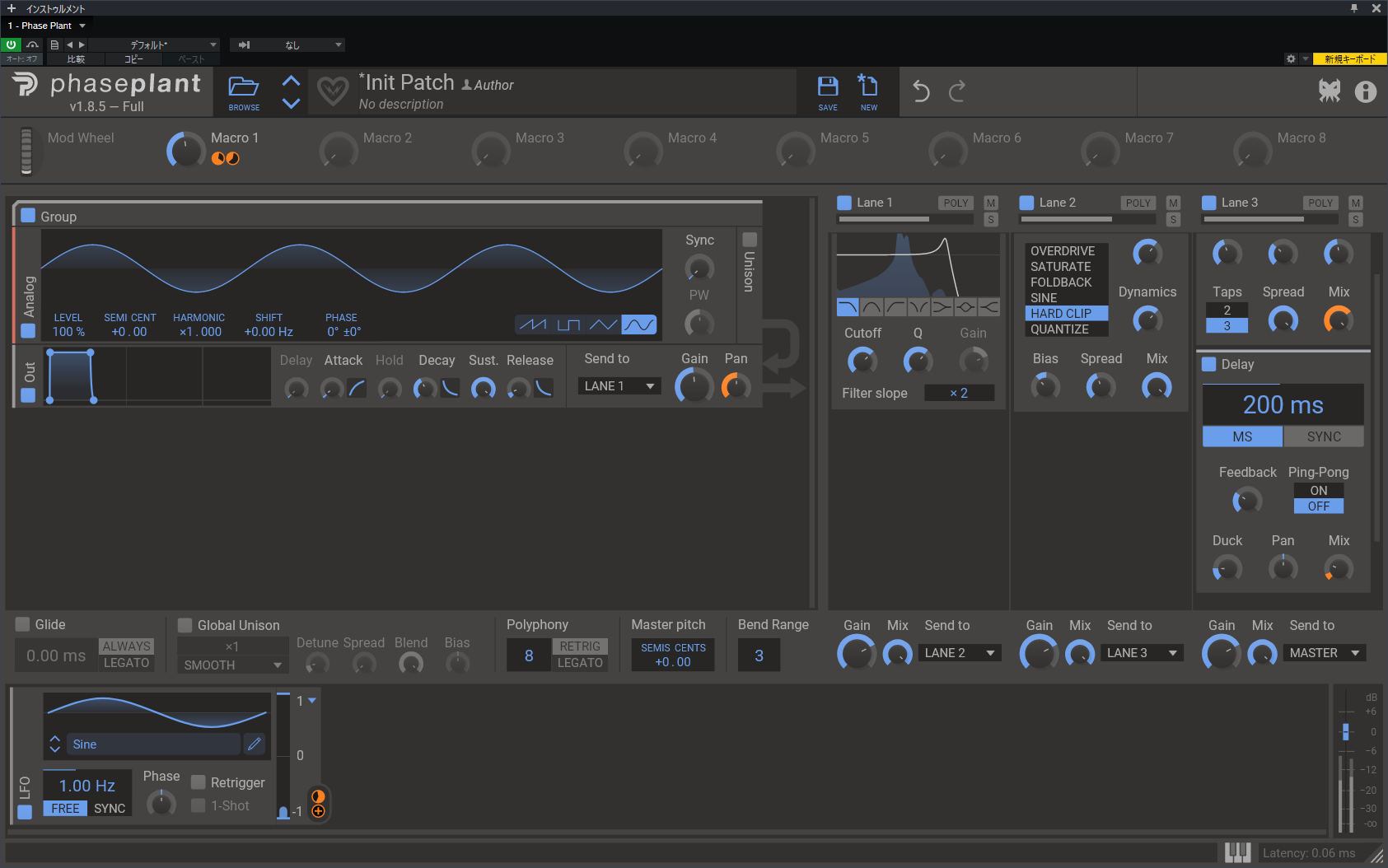Show the on-screen keyboard icon at bottom
Screen dimensions: 1388x868
click(1237, 852)
